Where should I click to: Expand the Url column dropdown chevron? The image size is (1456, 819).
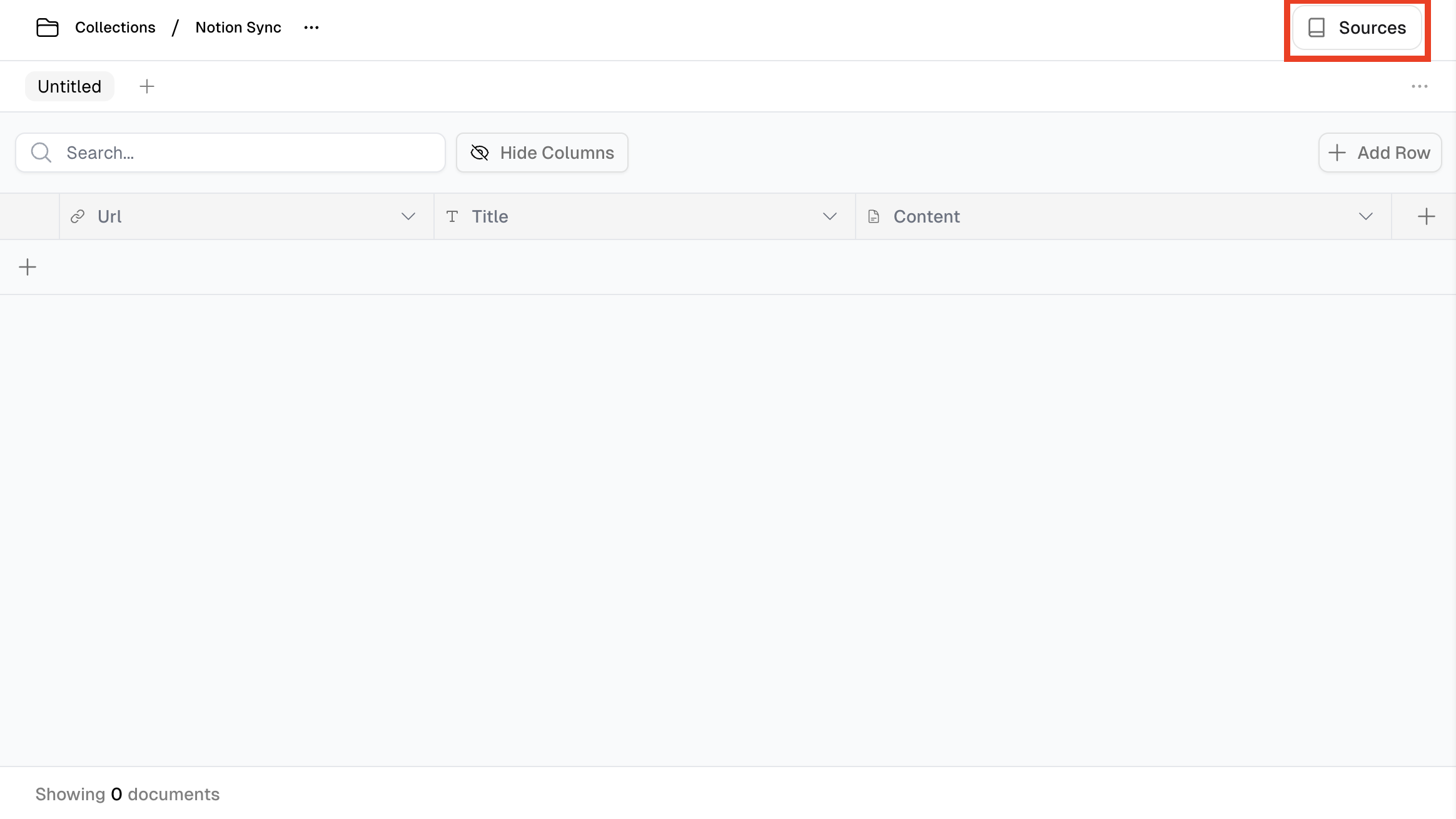click(x=408, y=216)
